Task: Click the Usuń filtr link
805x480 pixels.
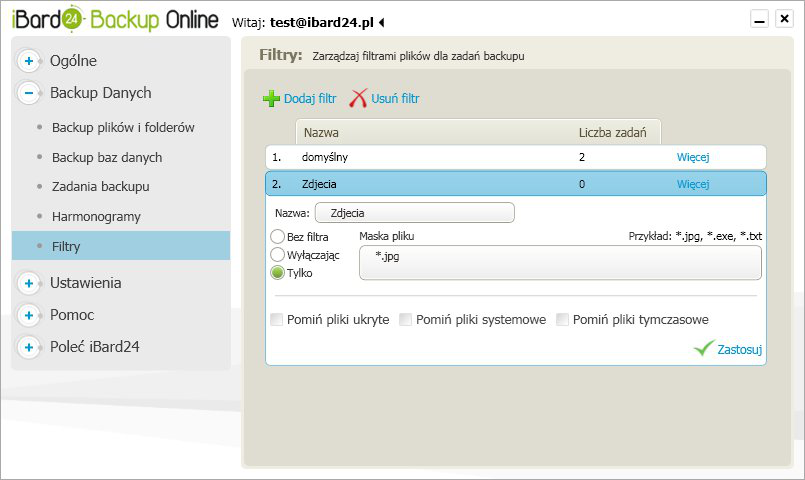Action: (x=395, y=98)
